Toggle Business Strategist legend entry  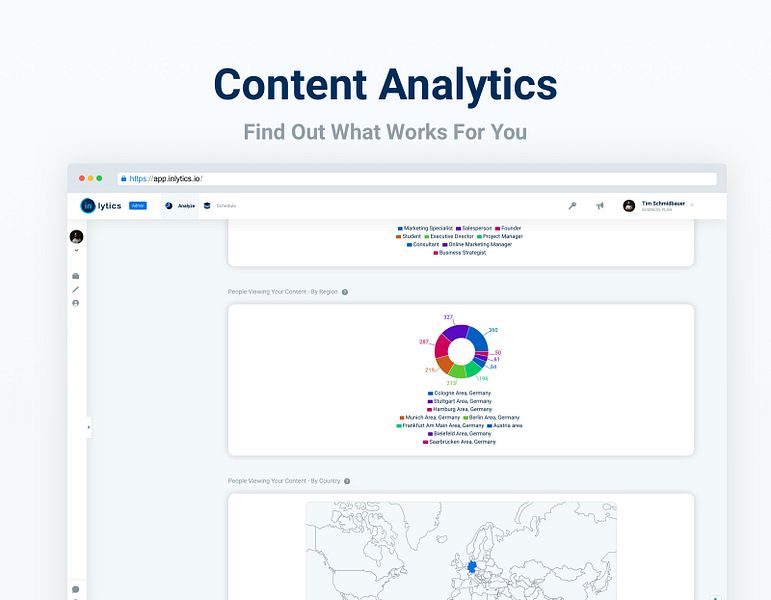coord(459,253)
